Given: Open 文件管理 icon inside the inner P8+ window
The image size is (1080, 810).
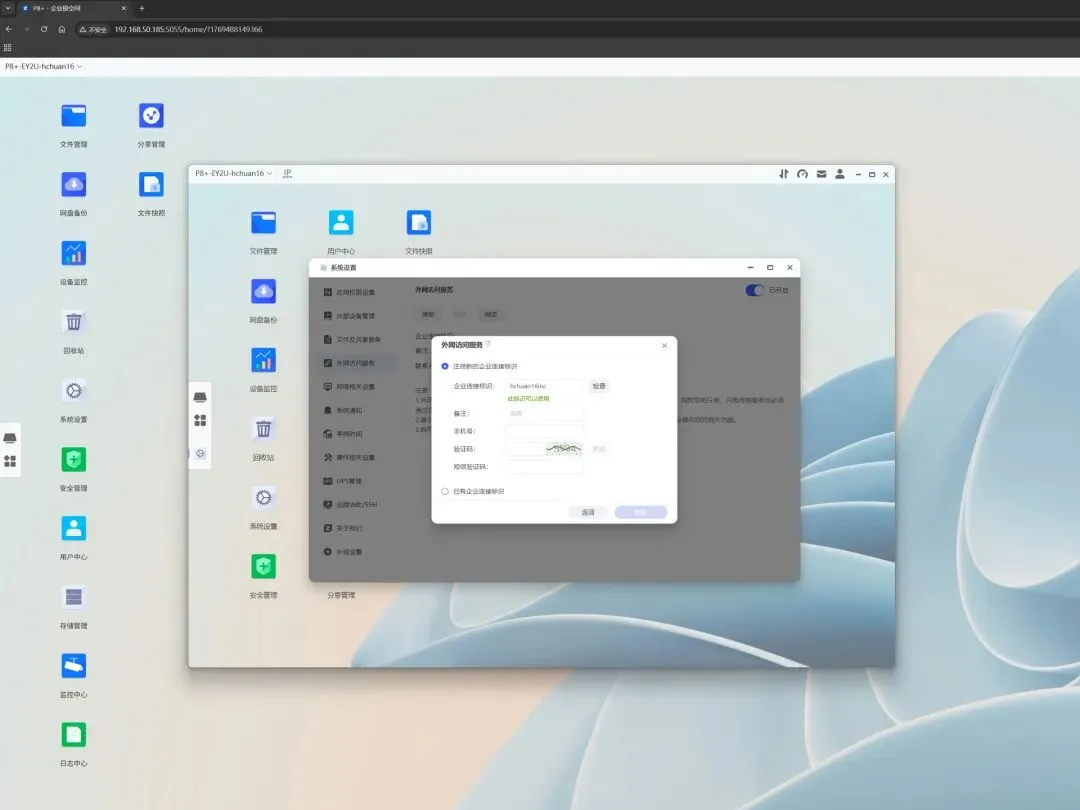Looking at the screenshot, I should [x=263, y=222].
